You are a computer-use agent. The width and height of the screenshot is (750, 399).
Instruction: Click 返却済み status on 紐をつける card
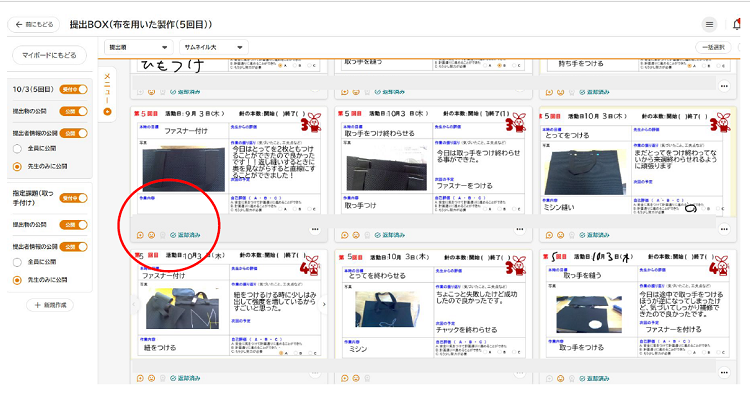click(x=186, y=378)
